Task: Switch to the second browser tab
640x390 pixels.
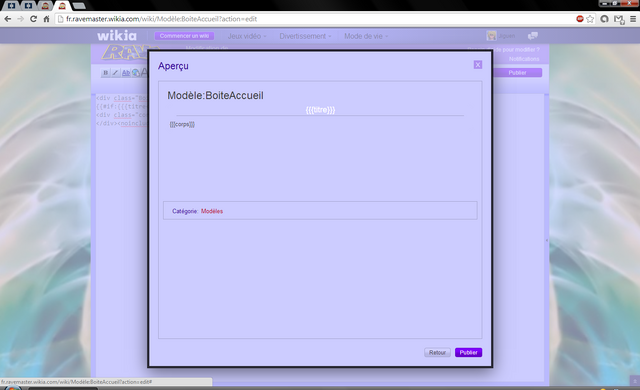Action: pos(28,6)
